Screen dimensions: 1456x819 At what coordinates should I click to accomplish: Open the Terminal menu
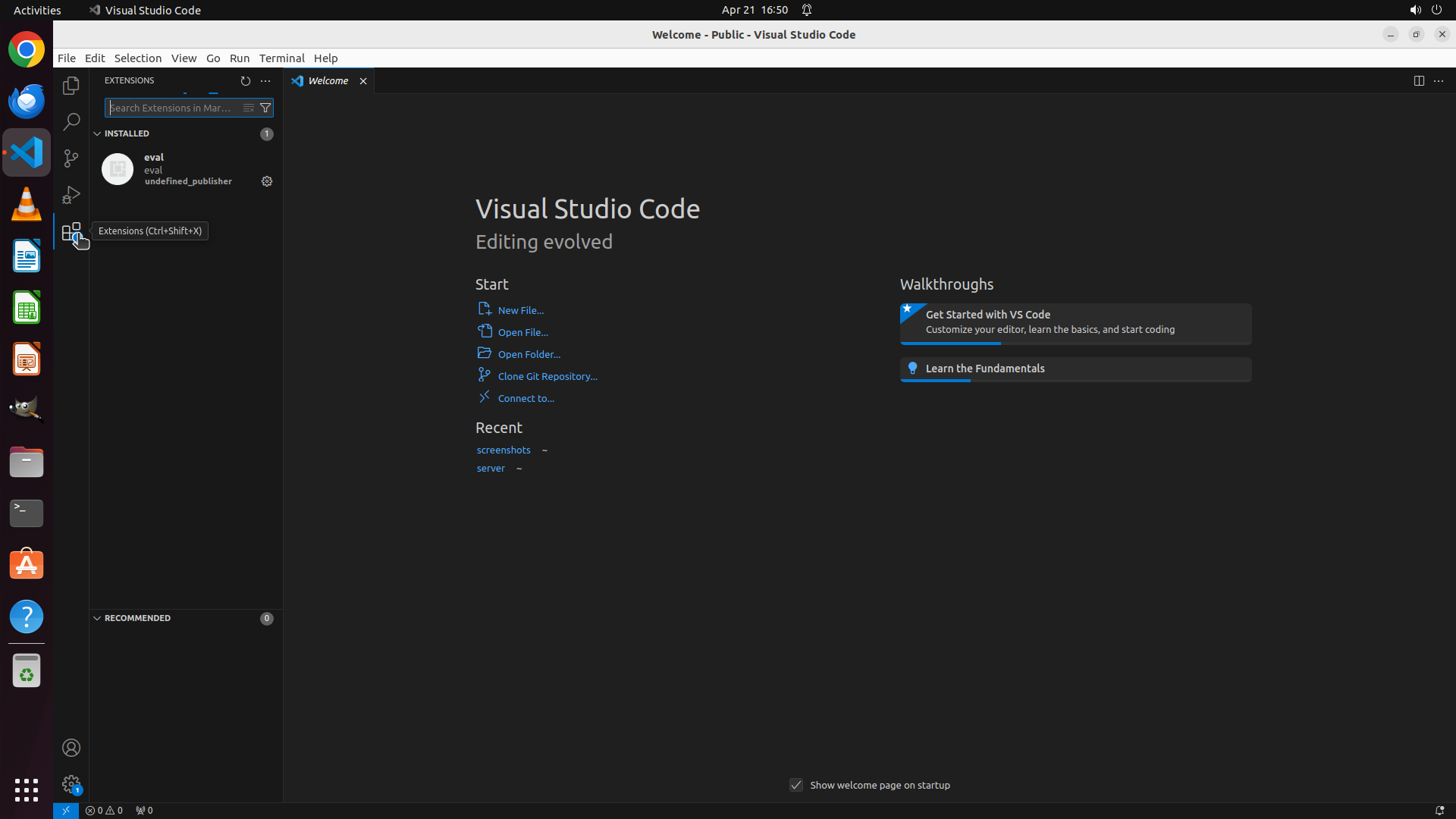tap(281, 58)
